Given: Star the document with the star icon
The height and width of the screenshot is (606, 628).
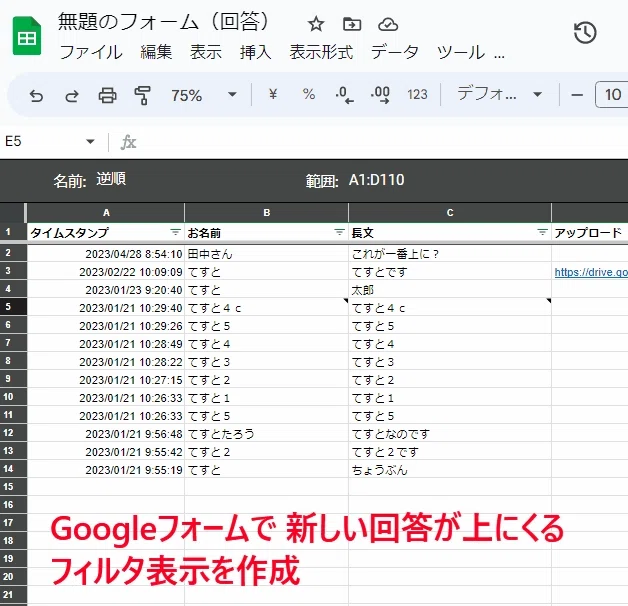Looking at the screenshot, I should point(316,24).
